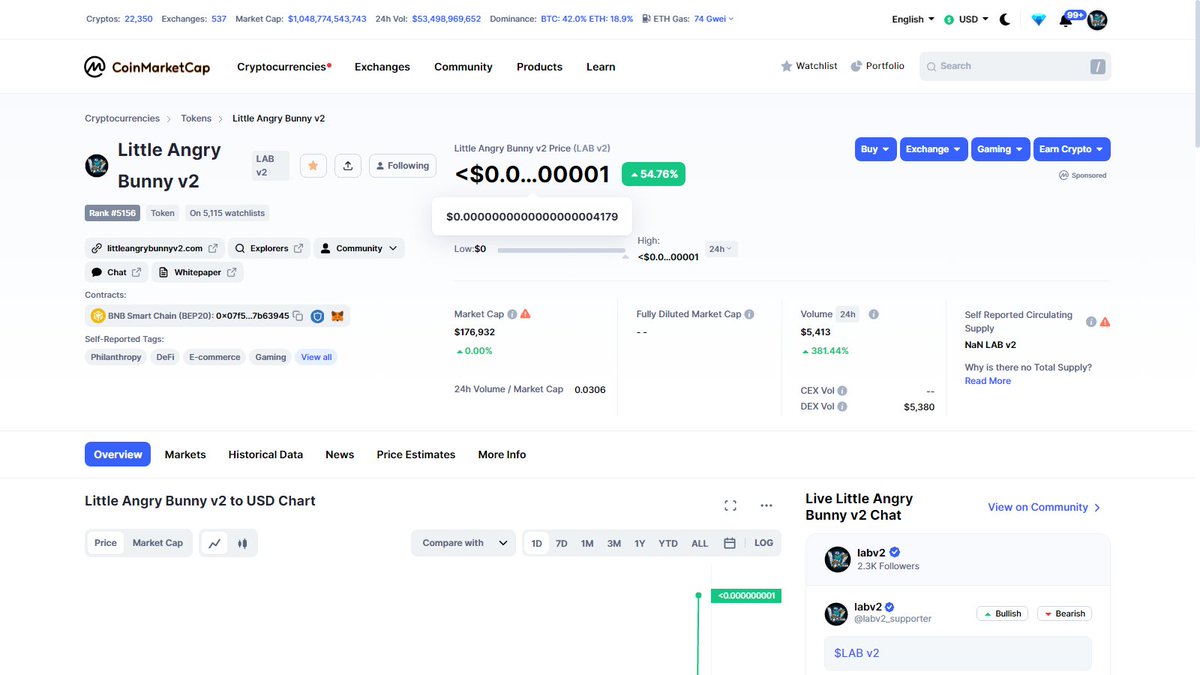Click the Trust Wallet shield icon
The image size is (1200, 675).
[317, 316]
